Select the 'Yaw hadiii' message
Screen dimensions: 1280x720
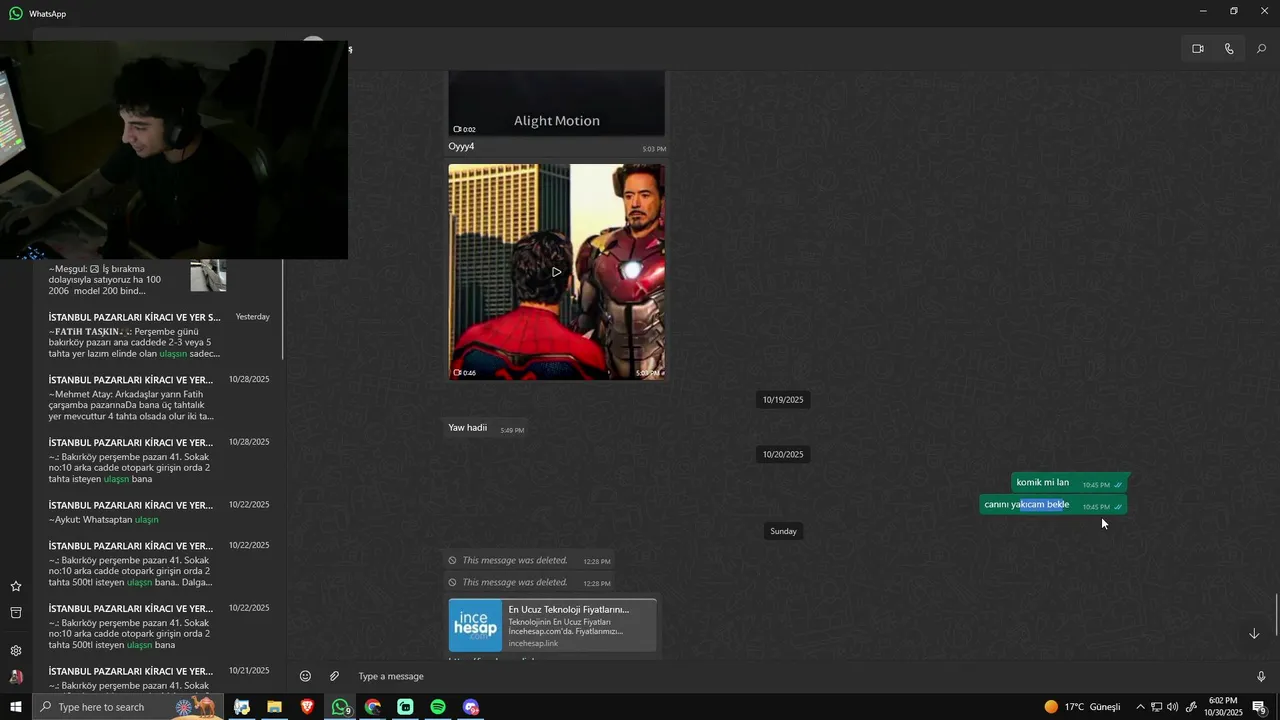(487, 428)
